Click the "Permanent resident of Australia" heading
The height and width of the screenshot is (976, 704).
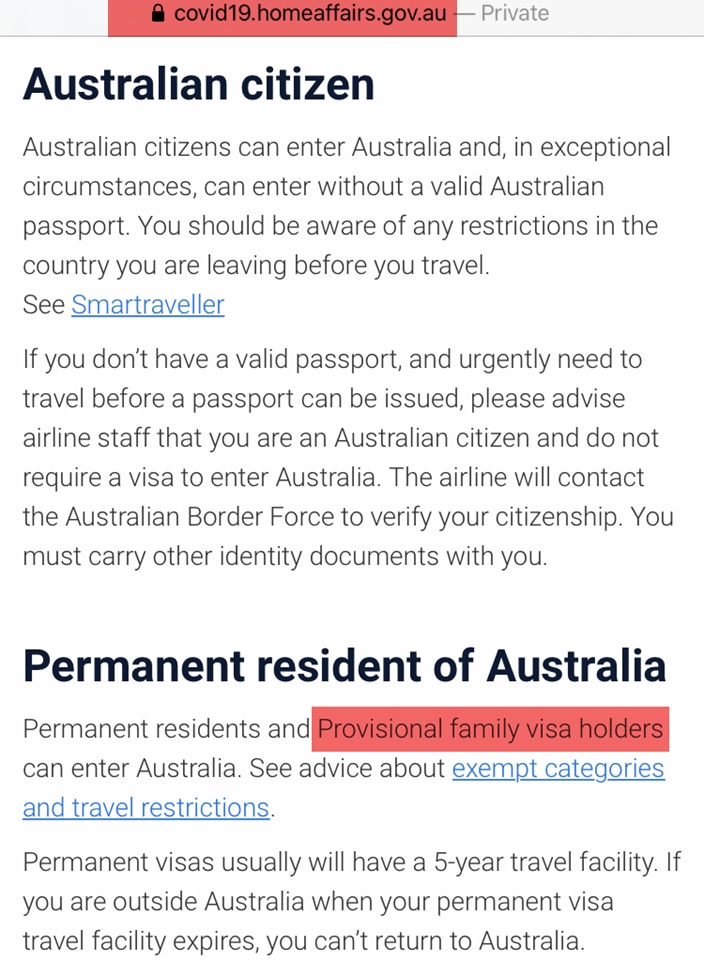344,666
